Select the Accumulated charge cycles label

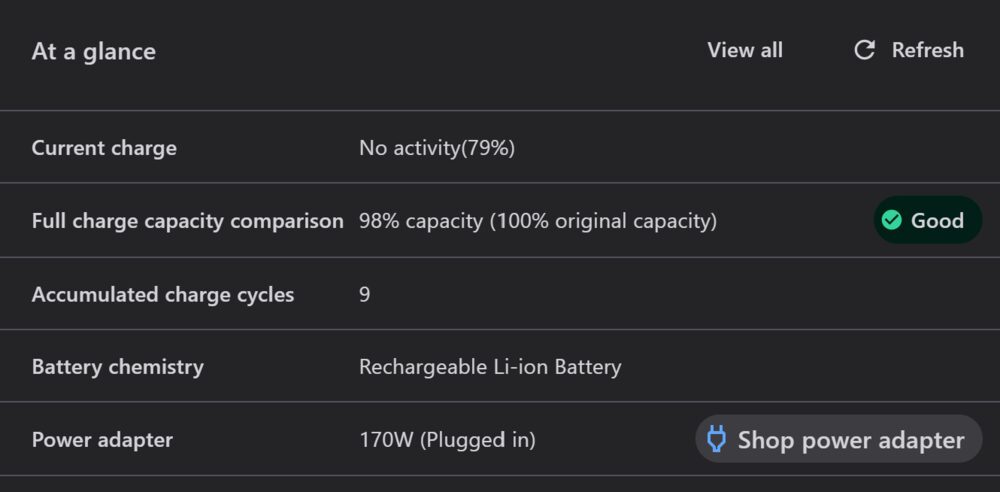(x=163, y=294)
